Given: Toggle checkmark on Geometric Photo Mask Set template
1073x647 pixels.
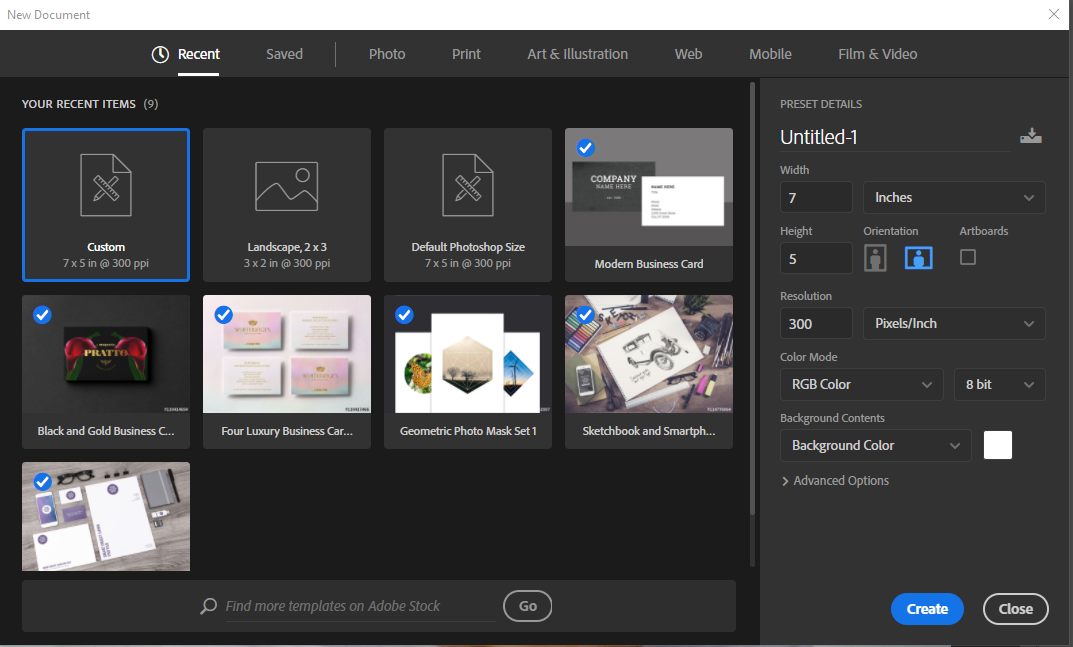Looking at the screenshot, I should [x=405, y=315].
